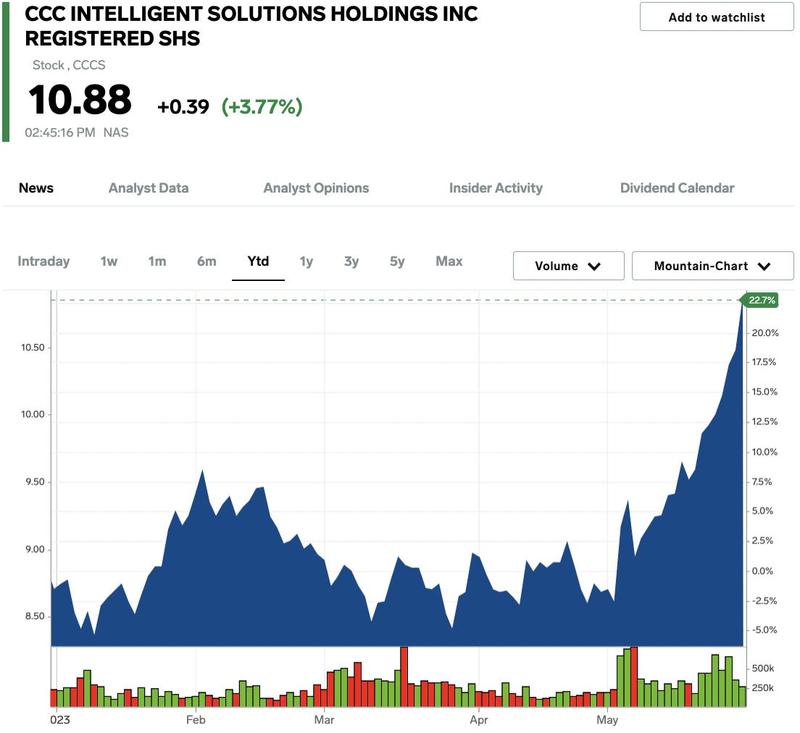Click the Stock, CCCS ticker label
The width and height of the screenshot is (800, 733).
(x=69, y=65)
